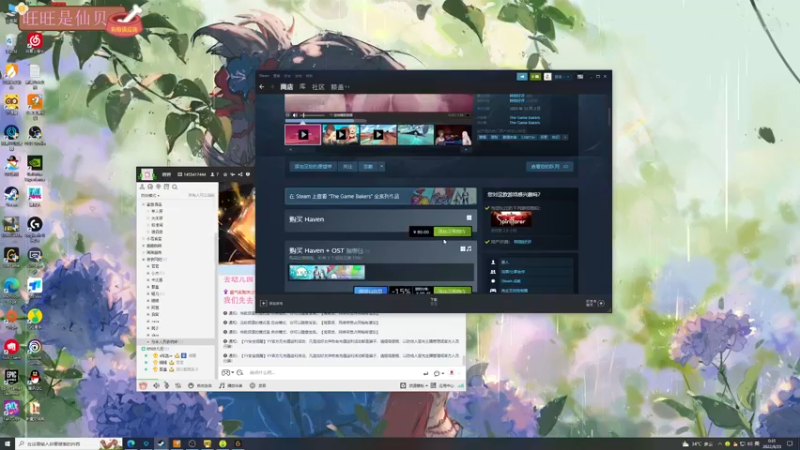Screen dimensions: 800x450
Task: Open the Steam Library (库) tab
Action: [303, 87]
